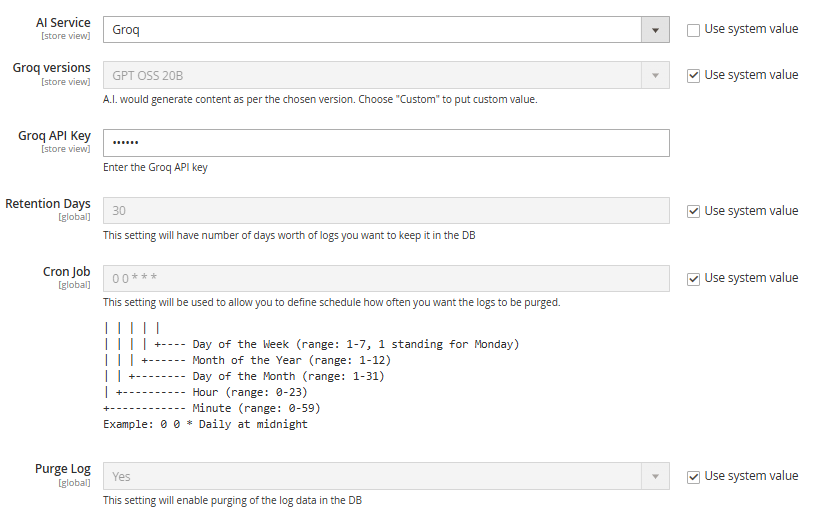Click the AI Service field label
827x510 pixels.
pyautogui.click(x=63, y=23)
